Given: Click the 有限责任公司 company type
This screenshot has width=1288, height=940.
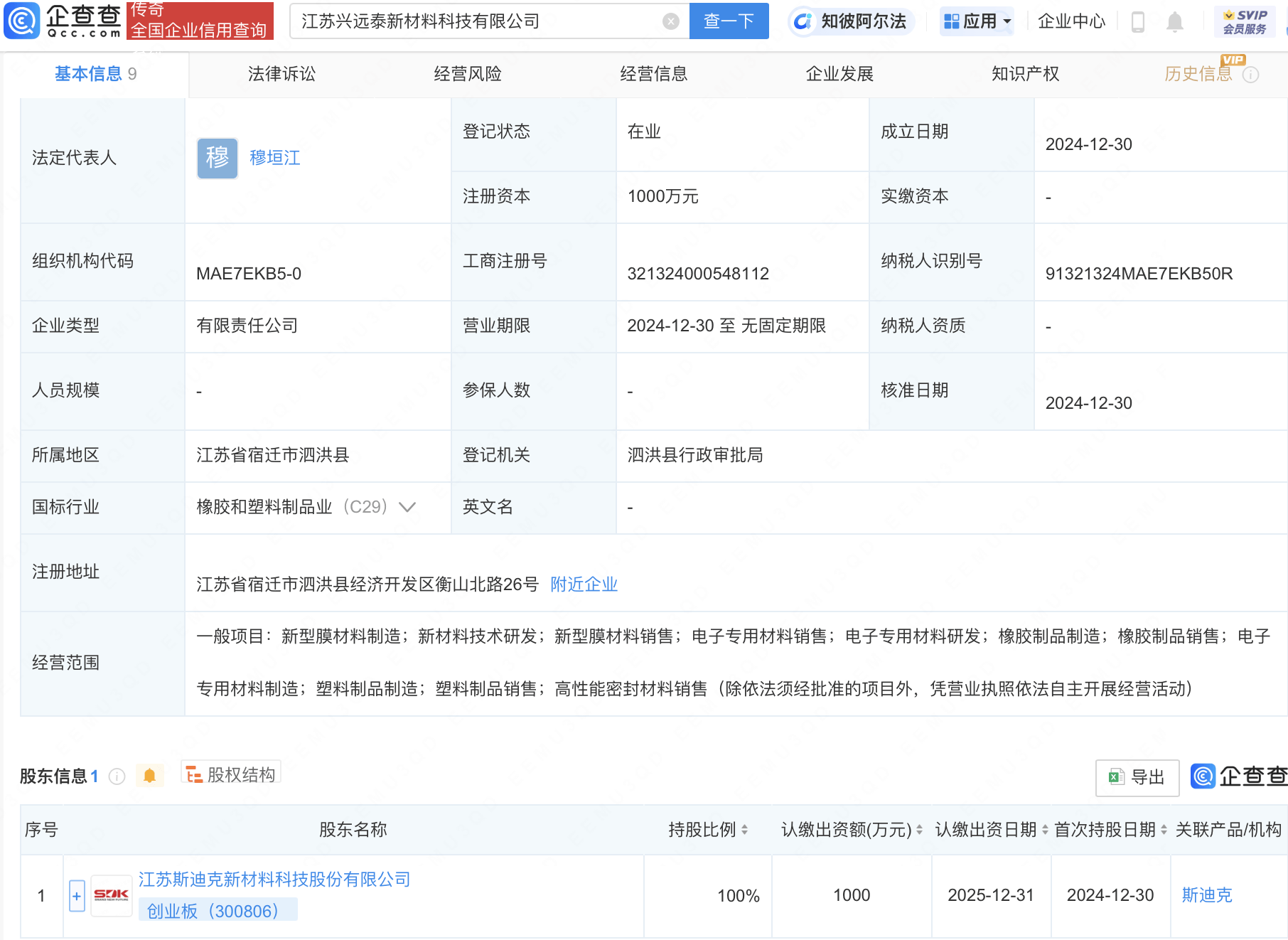Looking at the screenshot, I should (247, 326).
